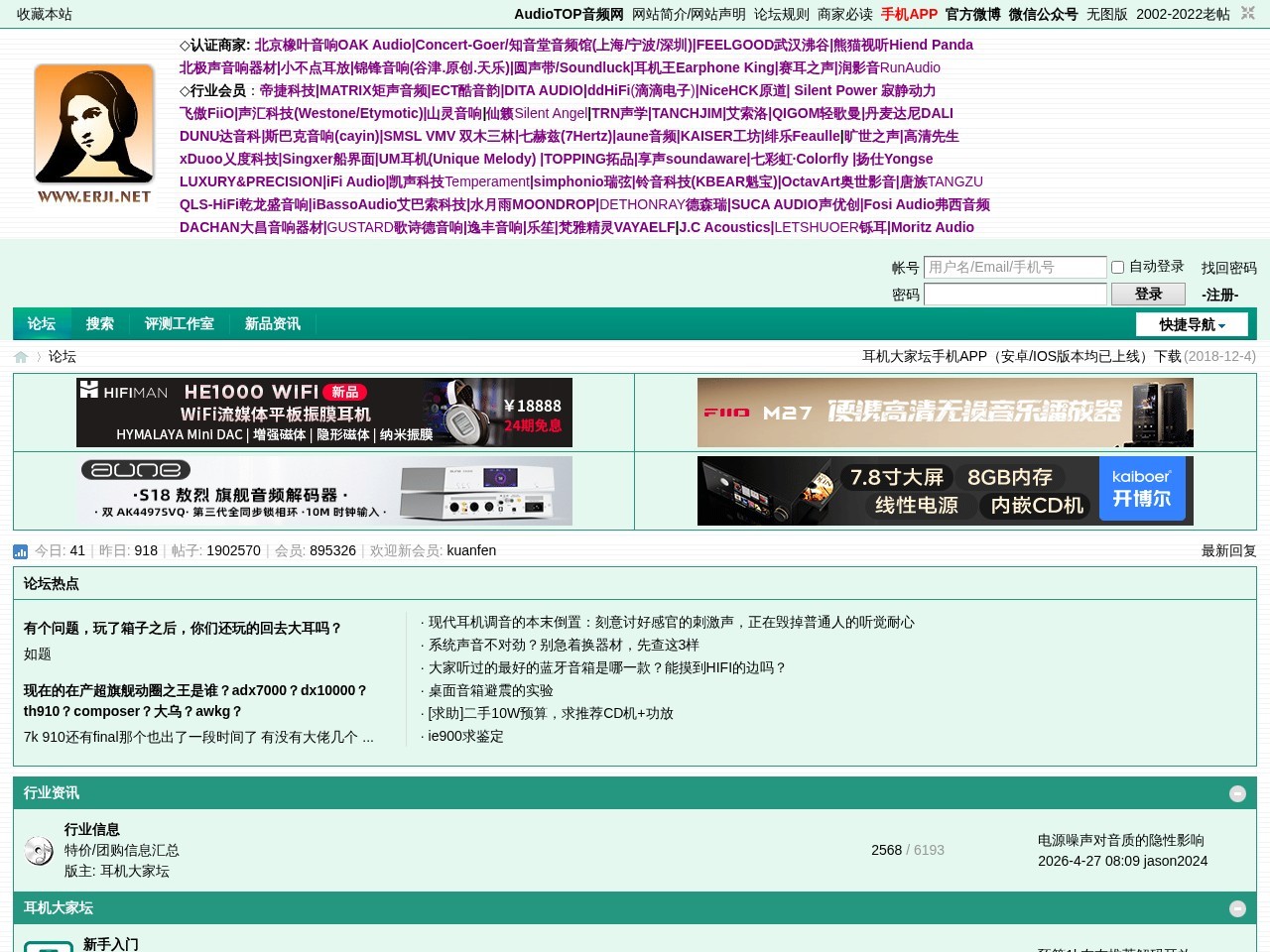
Task: Open thread 现在的在产超旗舰动圈之王是谁
Action: pyautogui.click(x=195, y=700)
